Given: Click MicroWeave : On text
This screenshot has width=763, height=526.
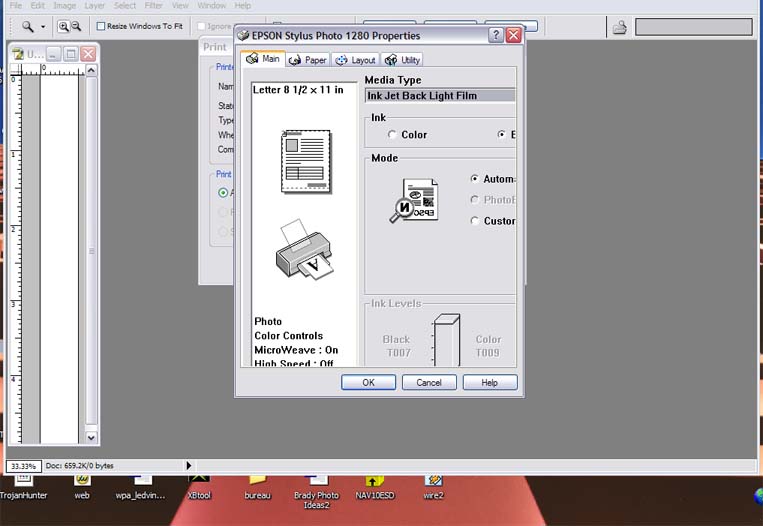Looking at the screenshot, I should [x=296, y=350].
